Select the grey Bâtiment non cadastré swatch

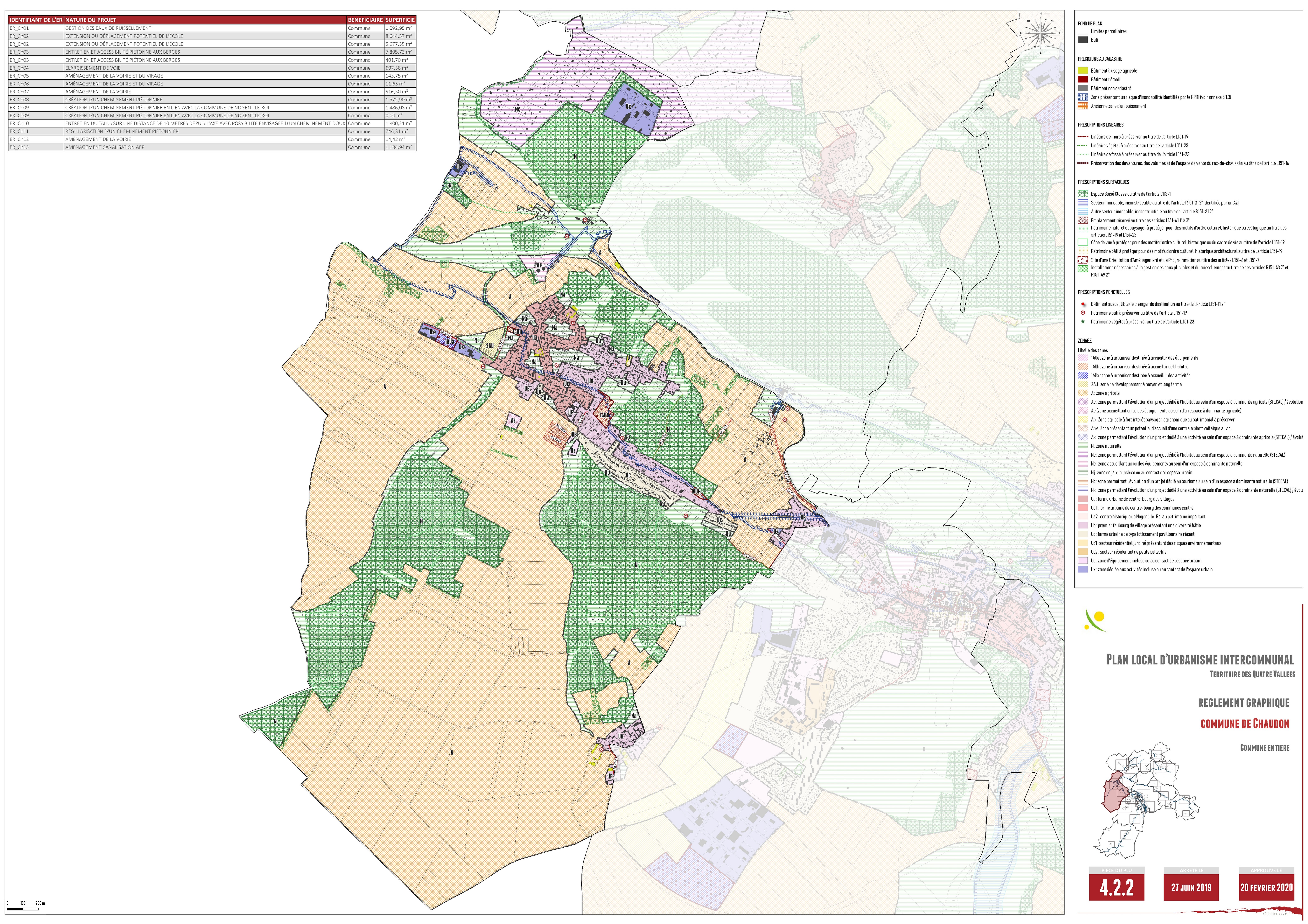1083,88
